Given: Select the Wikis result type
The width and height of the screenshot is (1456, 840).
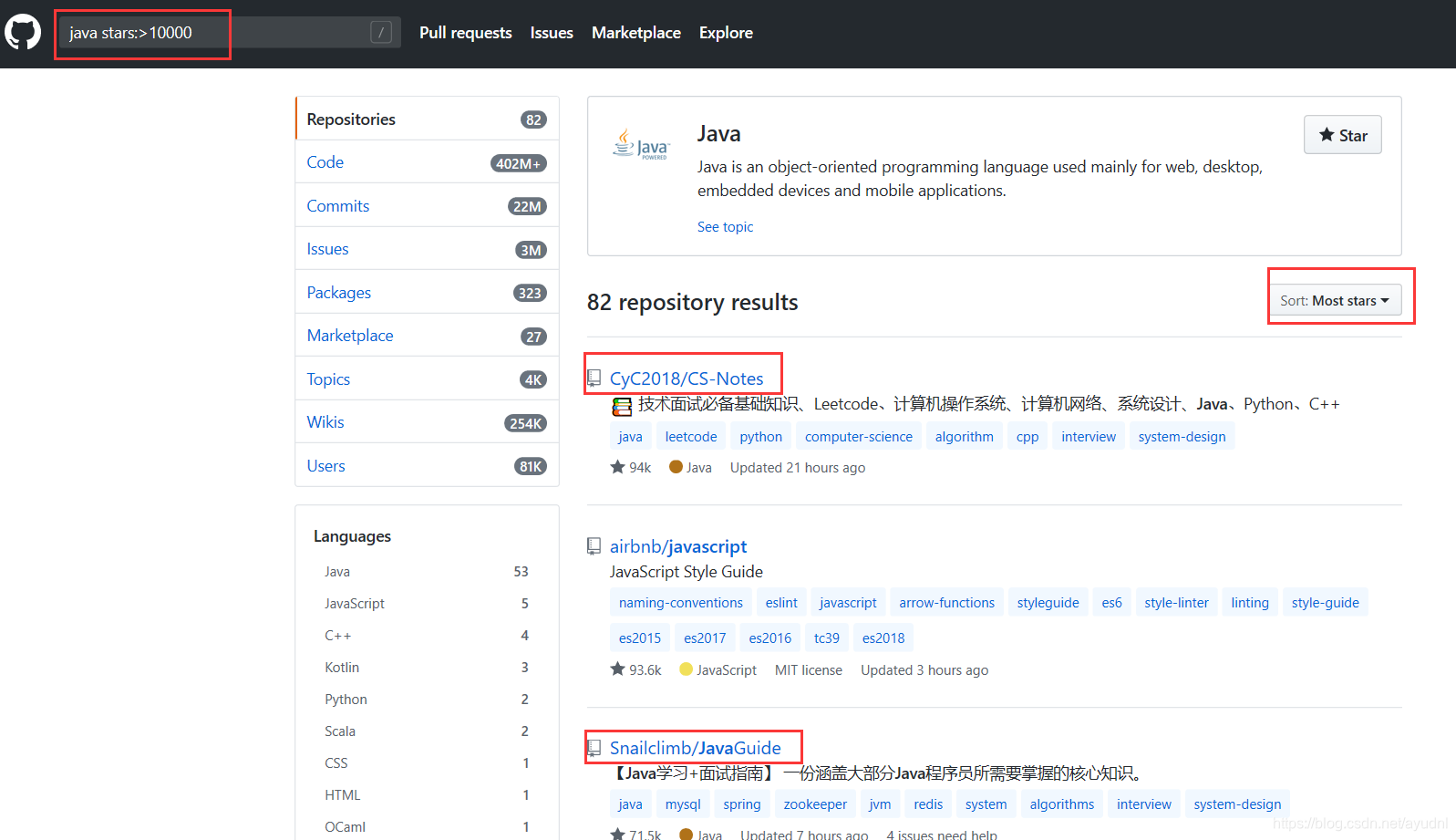Looking at the screenshot, I should pos(427,422).
